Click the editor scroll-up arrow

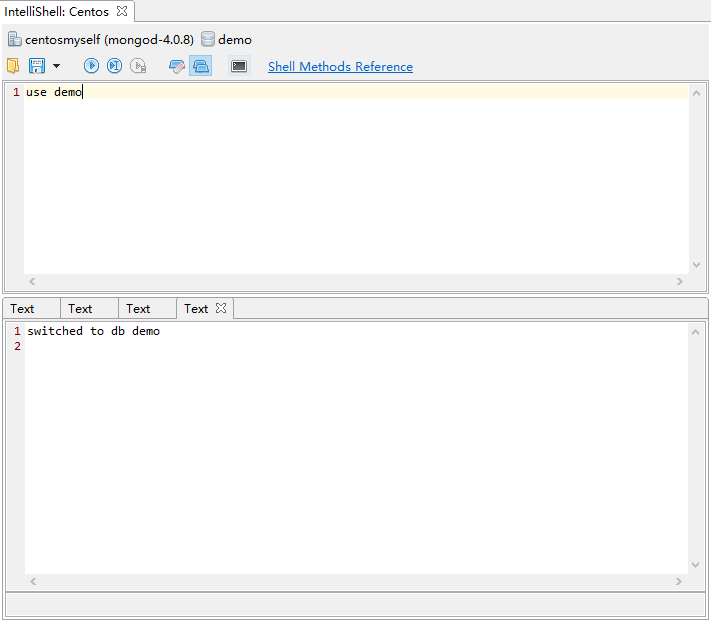pyautogui.click(x=696, y=93)
